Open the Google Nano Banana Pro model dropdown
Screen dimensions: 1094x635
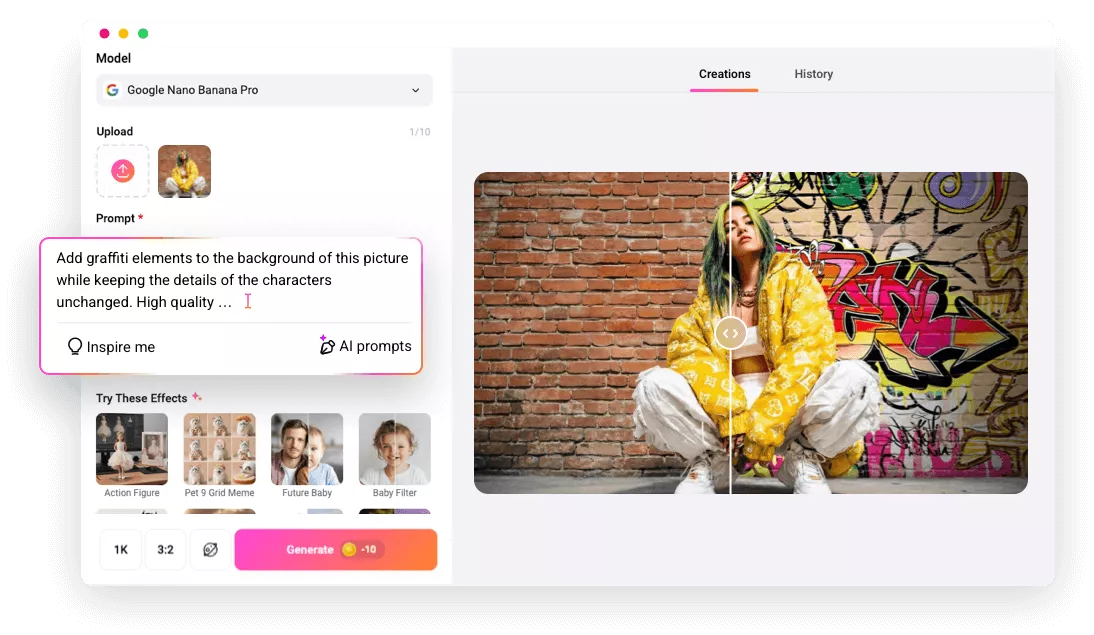click(263, 90)
